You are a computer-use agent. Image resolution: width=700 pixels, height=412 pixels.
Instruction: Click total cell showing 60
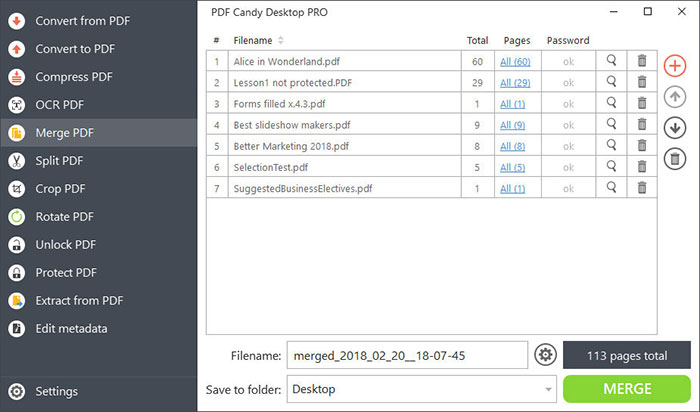[x=477, y=62]
